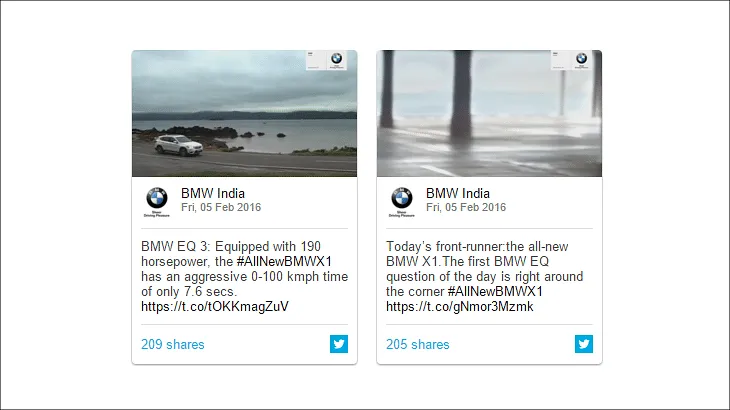Open the white BMW X1 coastal photo

coord(244,113)
